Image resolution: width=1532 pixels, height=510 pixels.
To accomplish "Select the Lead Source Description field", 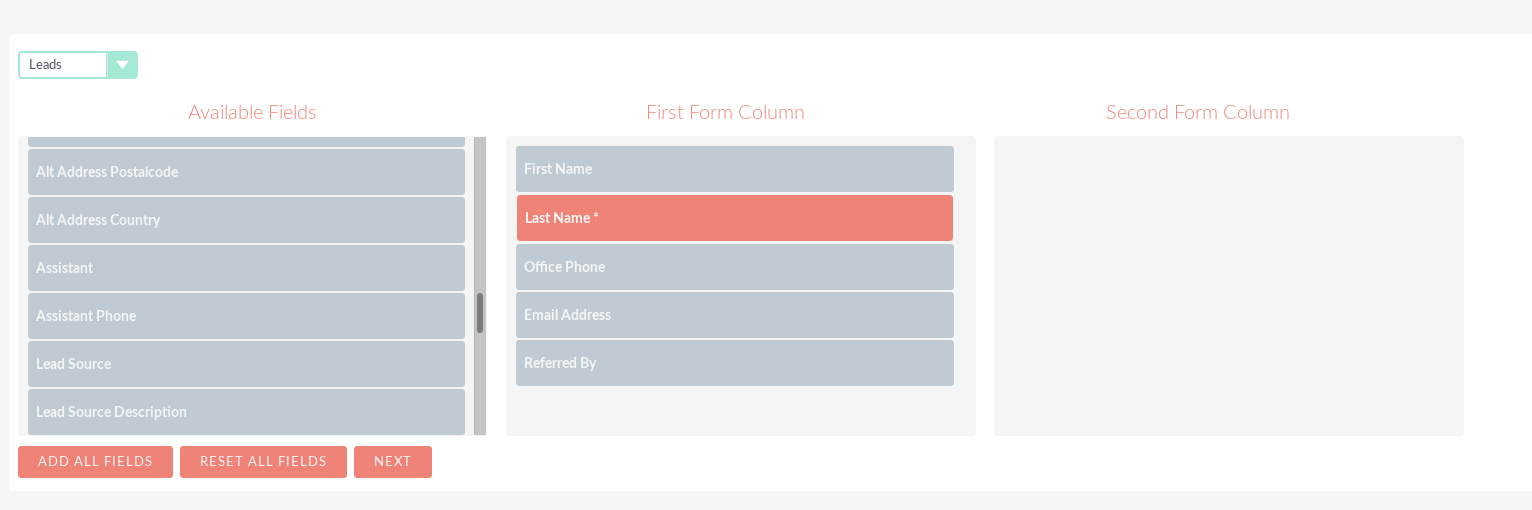I will 246,412.
